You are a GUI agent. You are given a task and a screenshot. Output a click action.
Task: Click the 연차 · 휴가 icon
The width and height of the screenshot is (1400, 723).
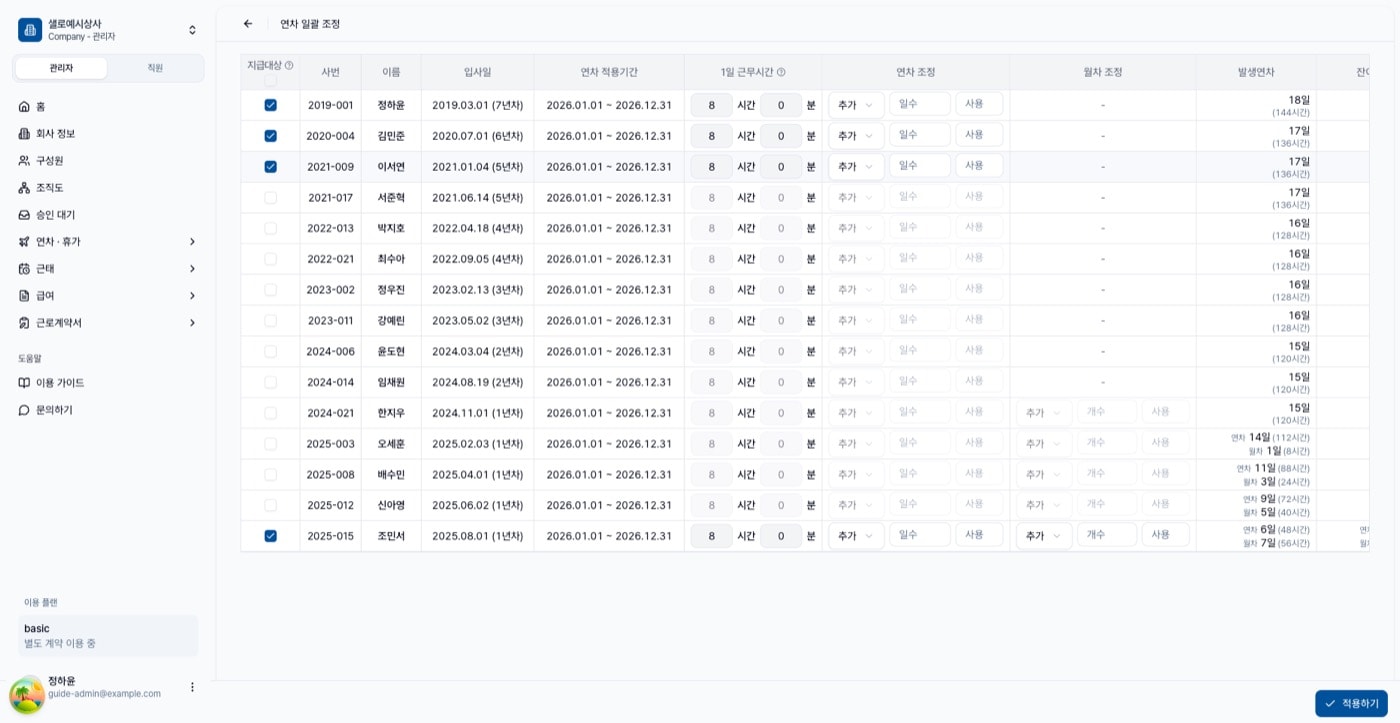tap(25, 241)
